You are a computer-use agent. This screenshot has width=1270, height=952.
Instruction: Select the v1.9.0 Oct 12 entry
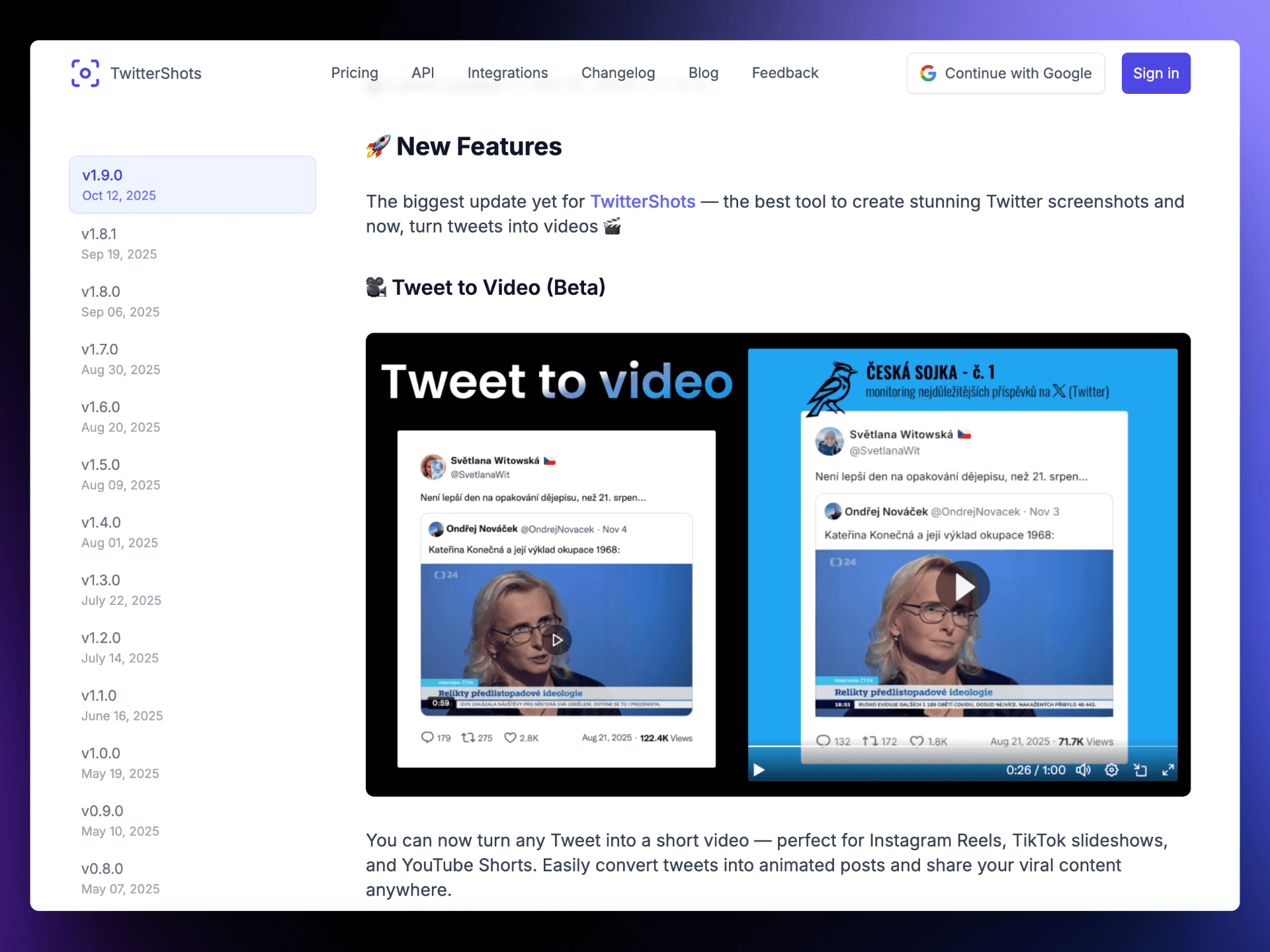pos(192,184)
